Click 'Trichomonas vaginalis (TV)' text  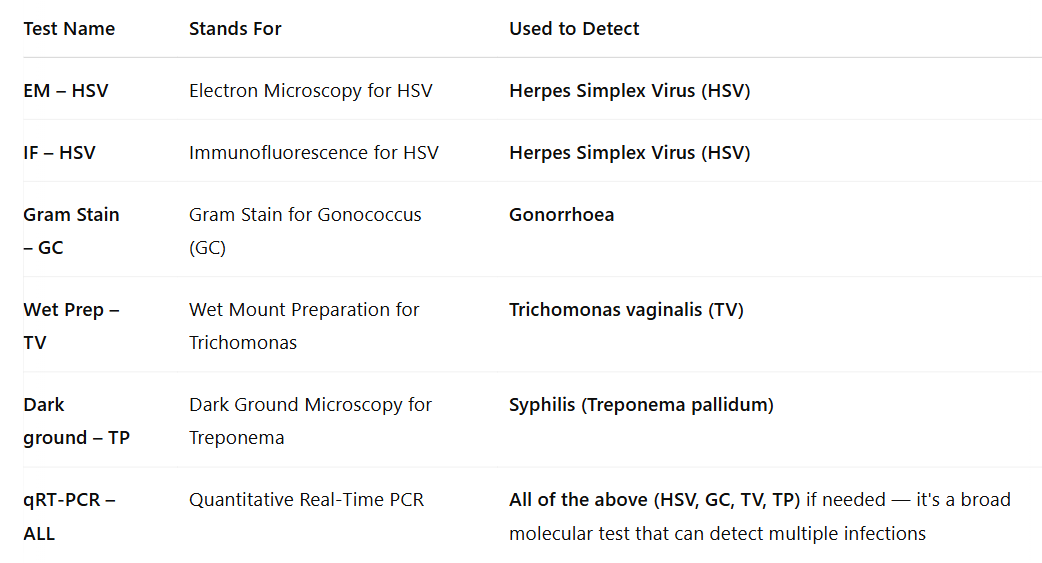coord(627,310)
